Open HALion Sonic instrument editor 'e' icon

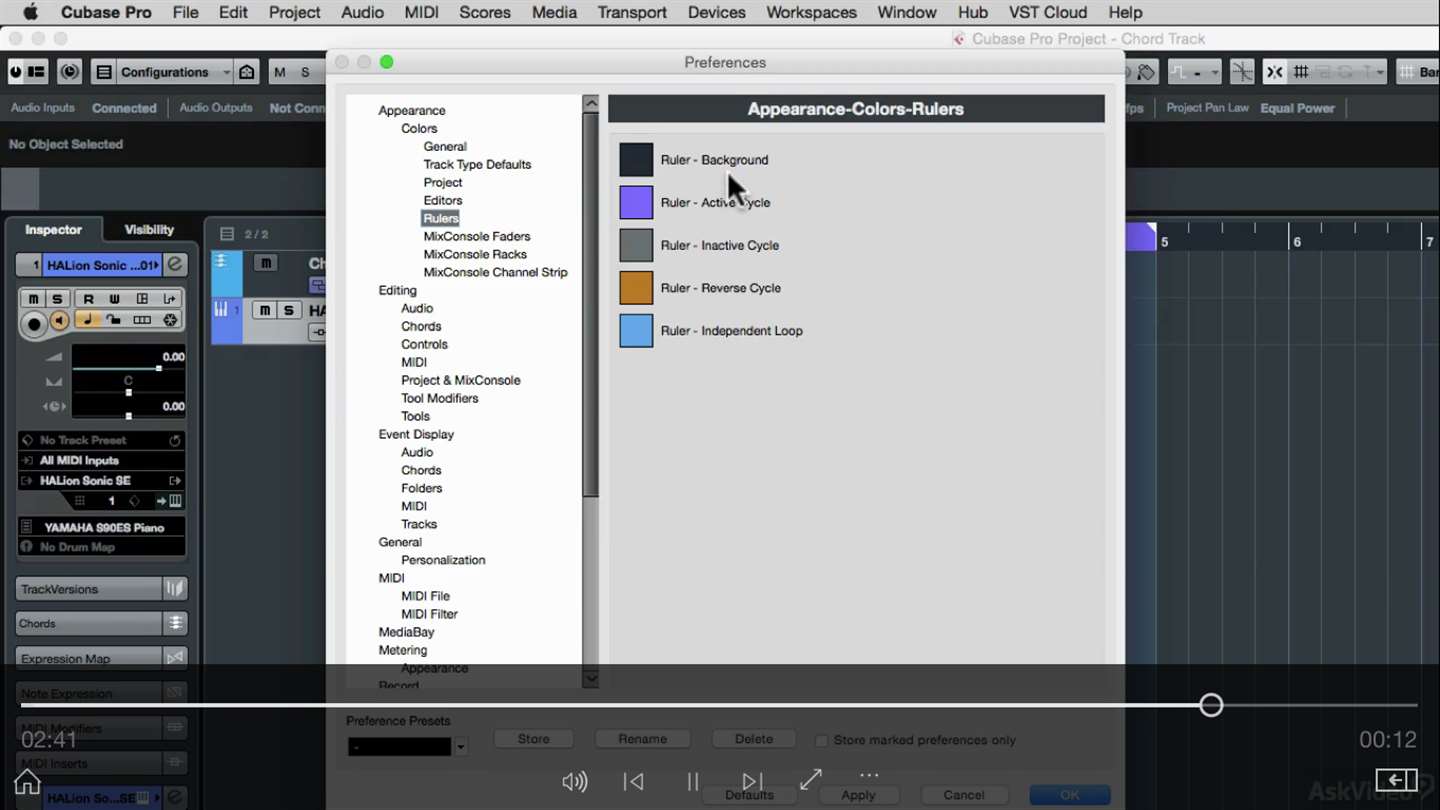click(175, 265)
